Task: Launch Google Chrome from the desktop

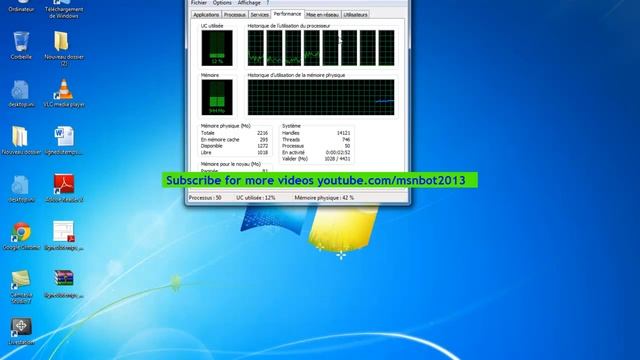Action: (x=21, y=236)
